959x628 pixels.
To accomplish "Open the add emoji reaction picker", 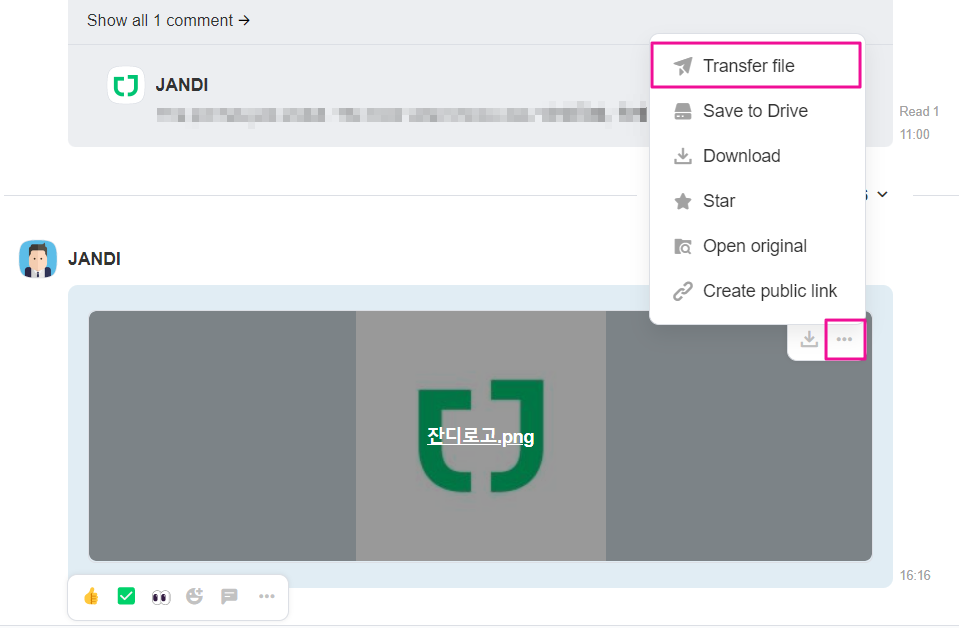I will coord(194,596).
